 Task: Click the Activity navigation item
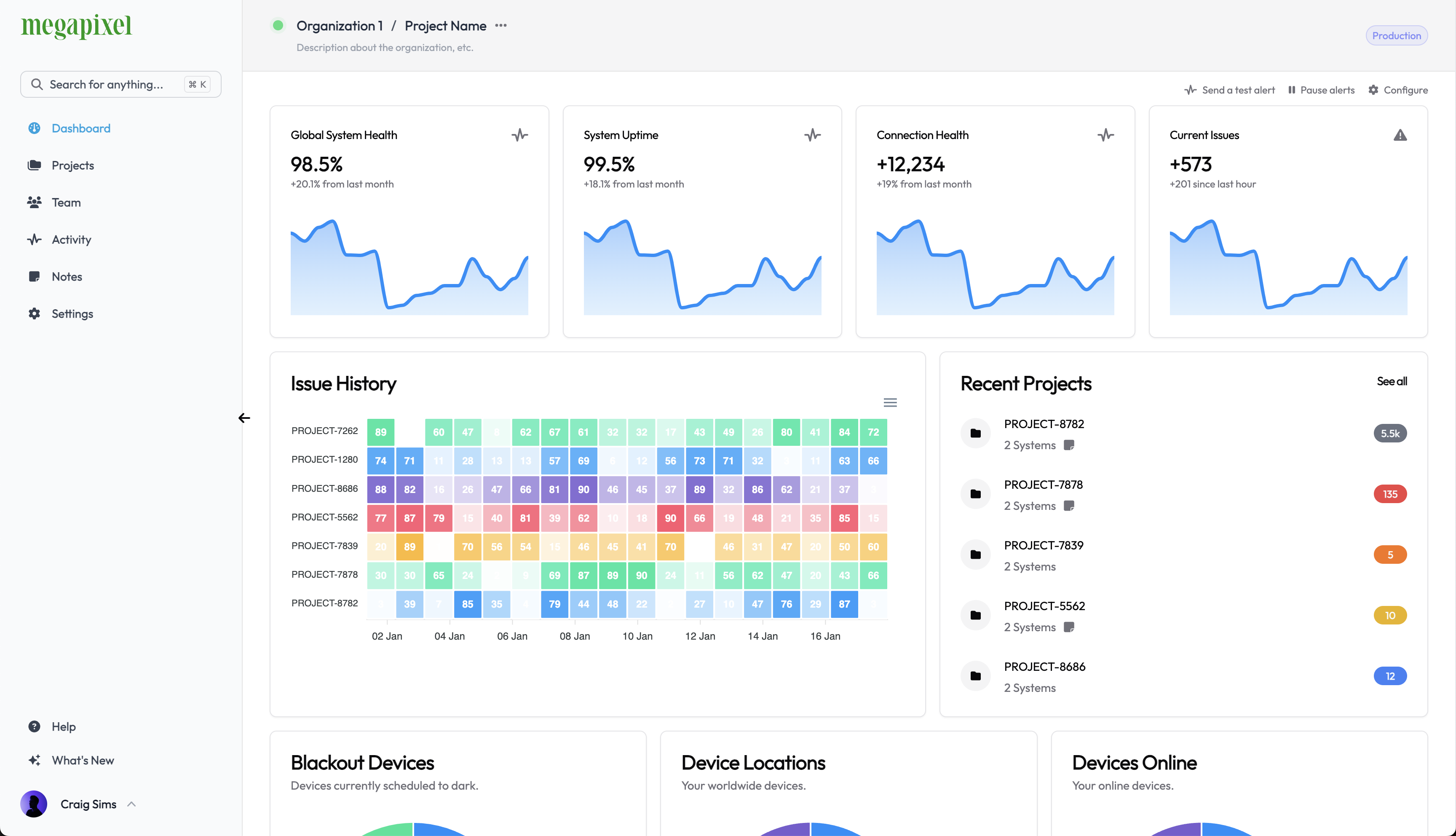click(71, 239)
